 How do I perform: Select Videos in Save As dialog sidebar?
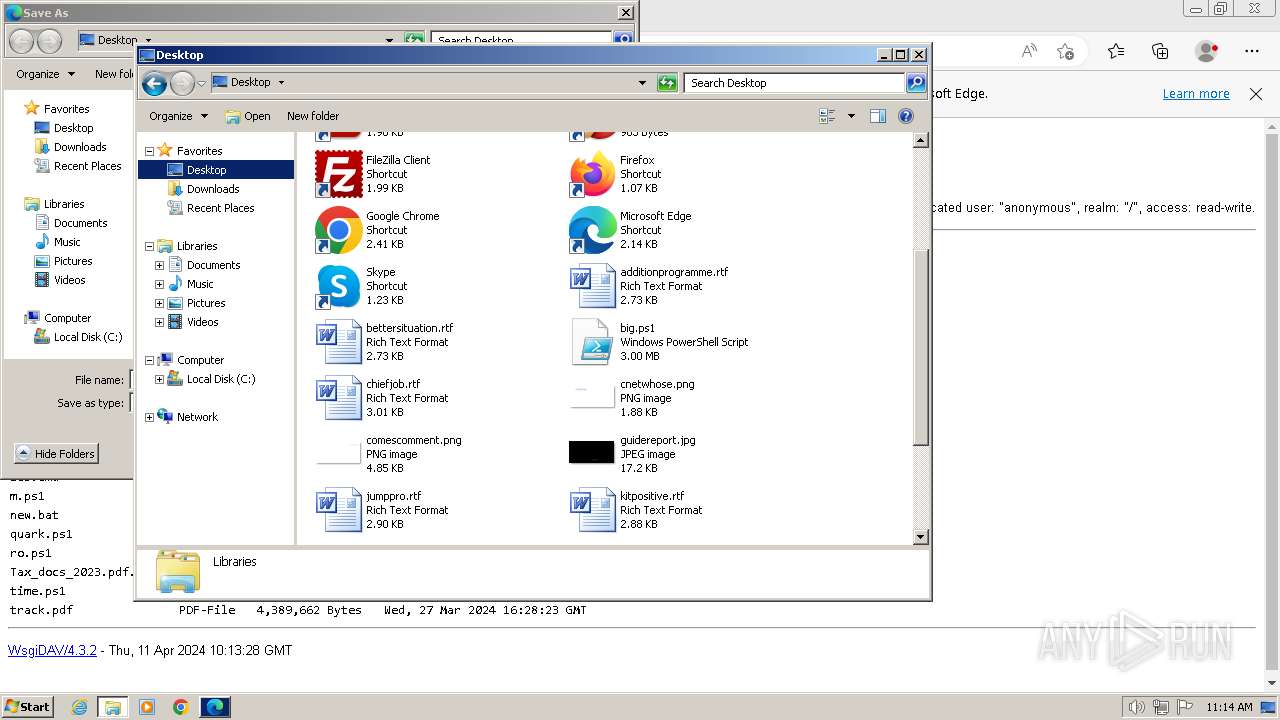click(69, 280)
